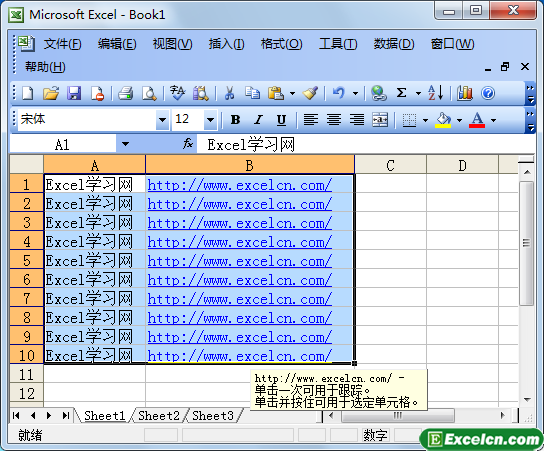Click the Open folder icon
544x451 pixels.
pos(51,93)
